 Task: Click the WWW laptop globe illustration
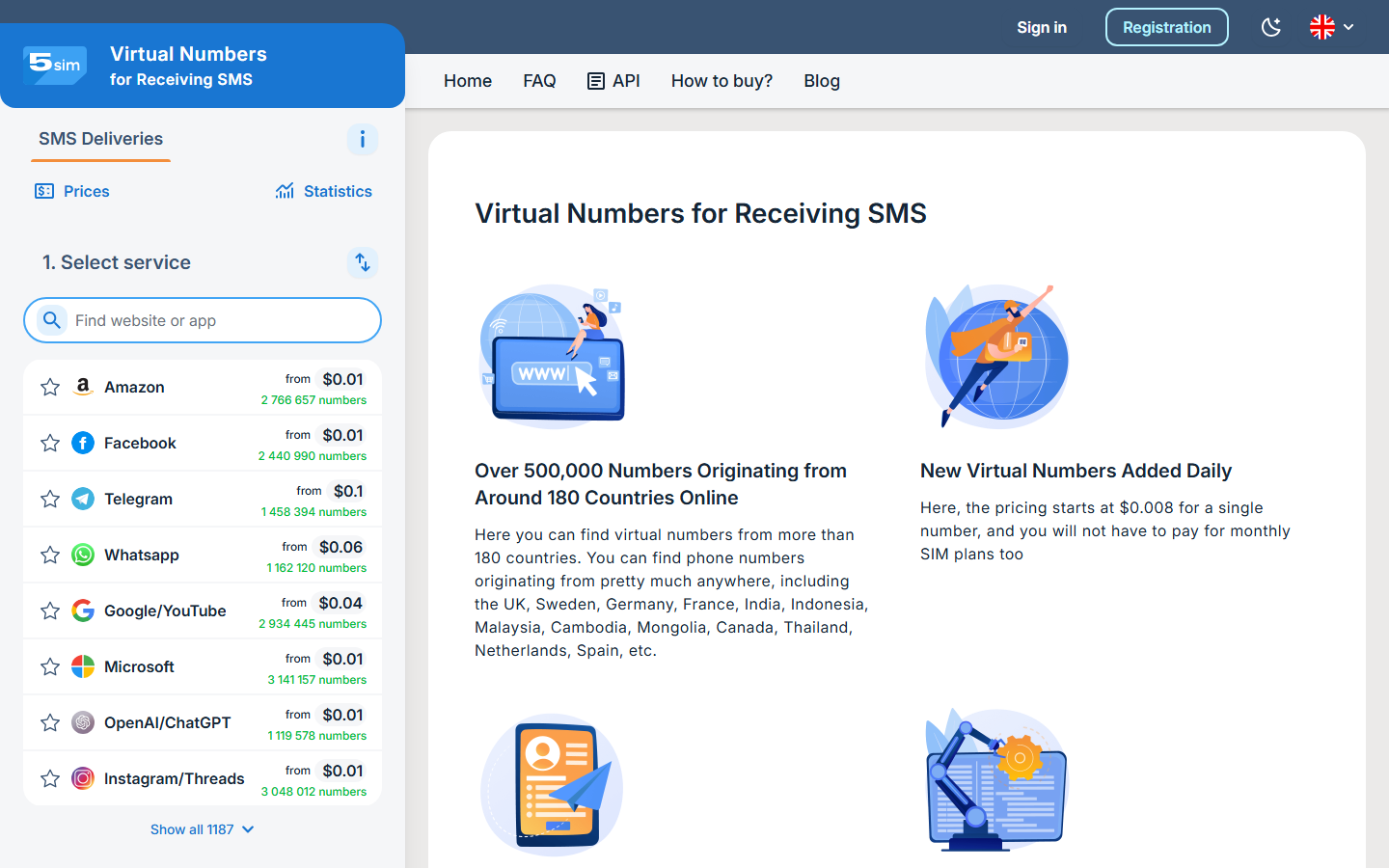553,355
